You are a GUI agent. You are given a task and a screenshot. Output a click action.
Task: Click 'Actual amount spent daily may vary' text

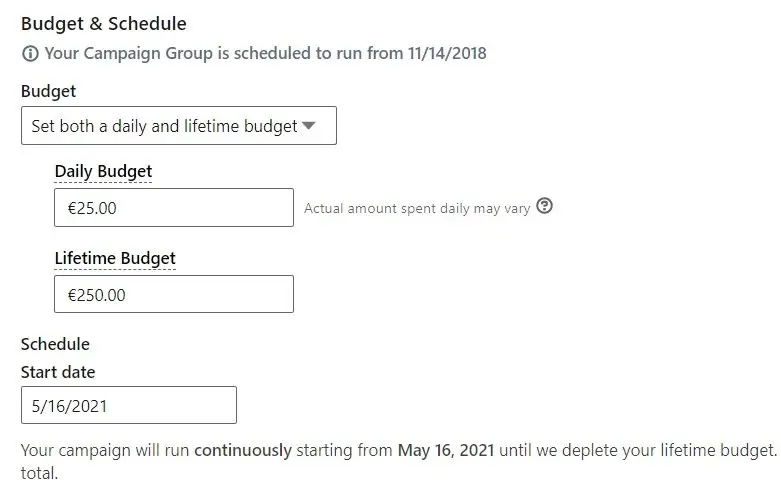(417, 208)
